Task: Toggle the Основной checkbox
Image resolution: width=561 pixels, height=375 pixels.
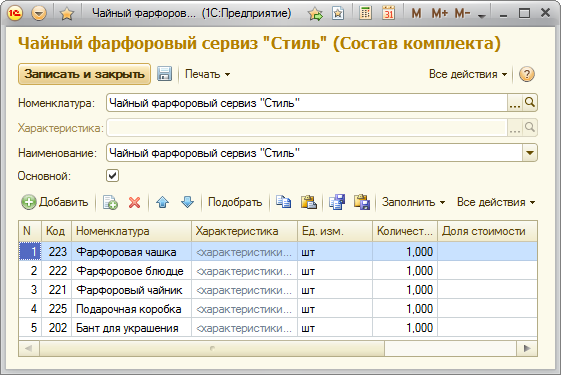Action: [112, 176]
